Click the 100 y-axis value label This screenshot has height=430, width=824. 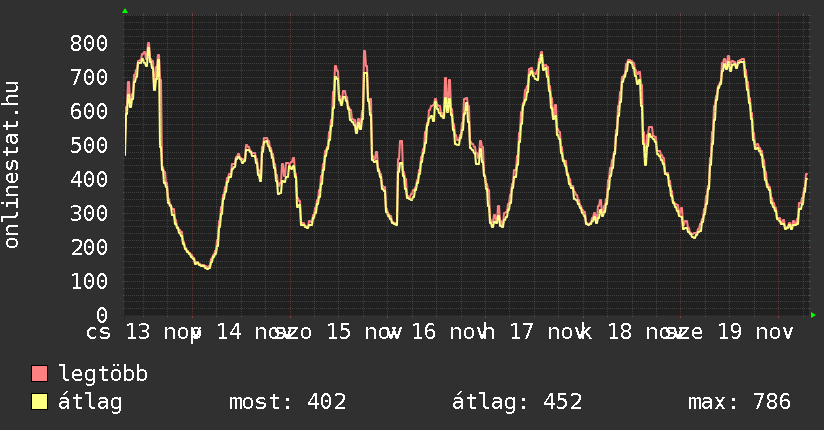click(x=89, y=281)
